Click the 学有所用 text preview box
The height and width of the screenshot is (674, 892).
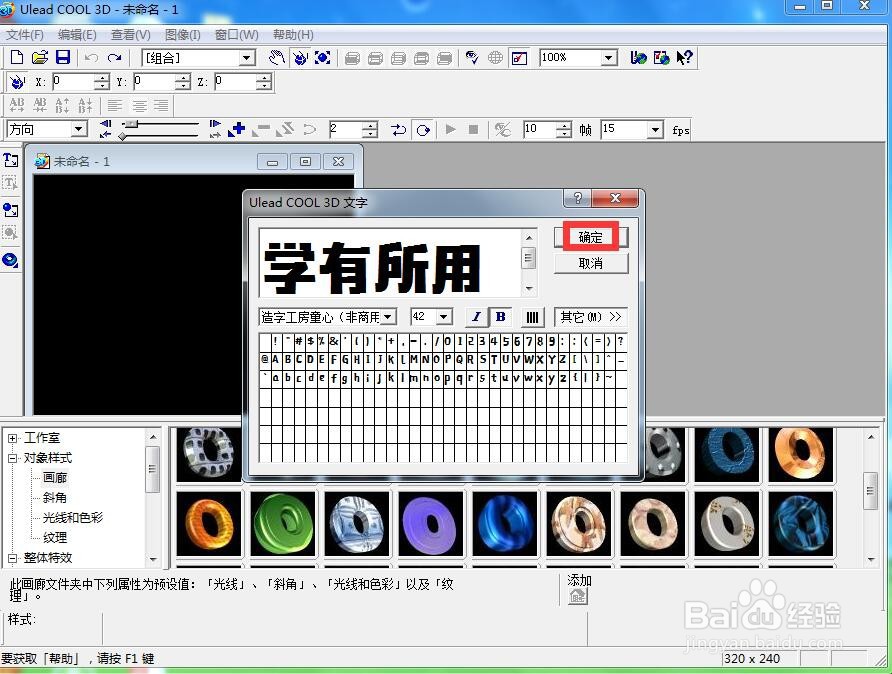pos(390,263)
